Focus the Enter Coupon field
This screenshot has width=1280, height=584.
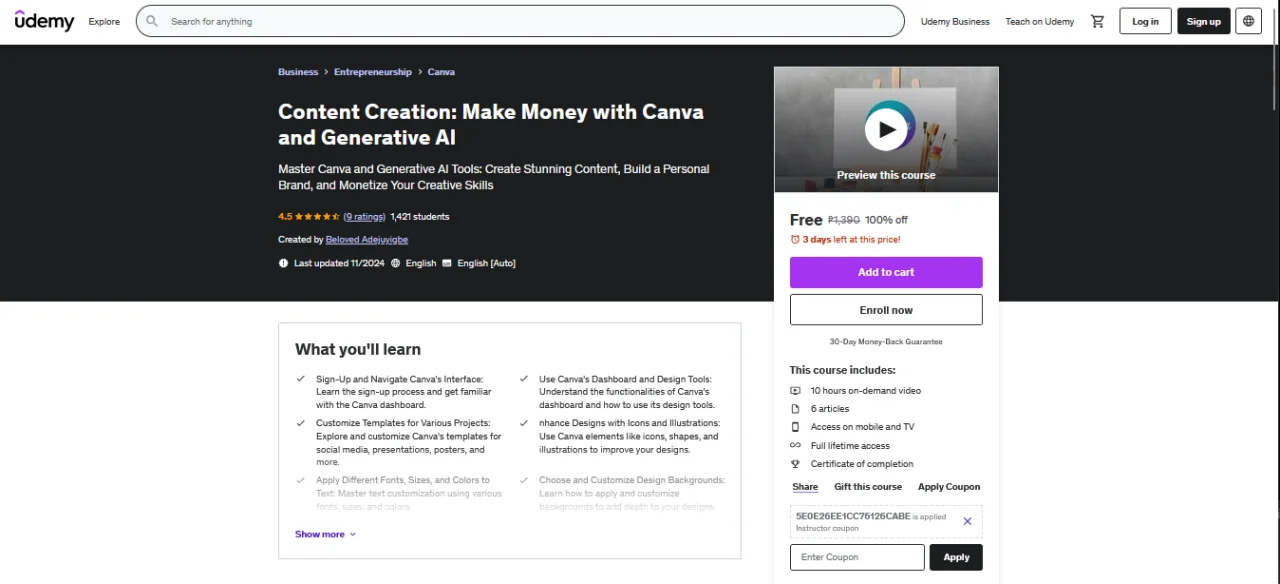point(857,557)
